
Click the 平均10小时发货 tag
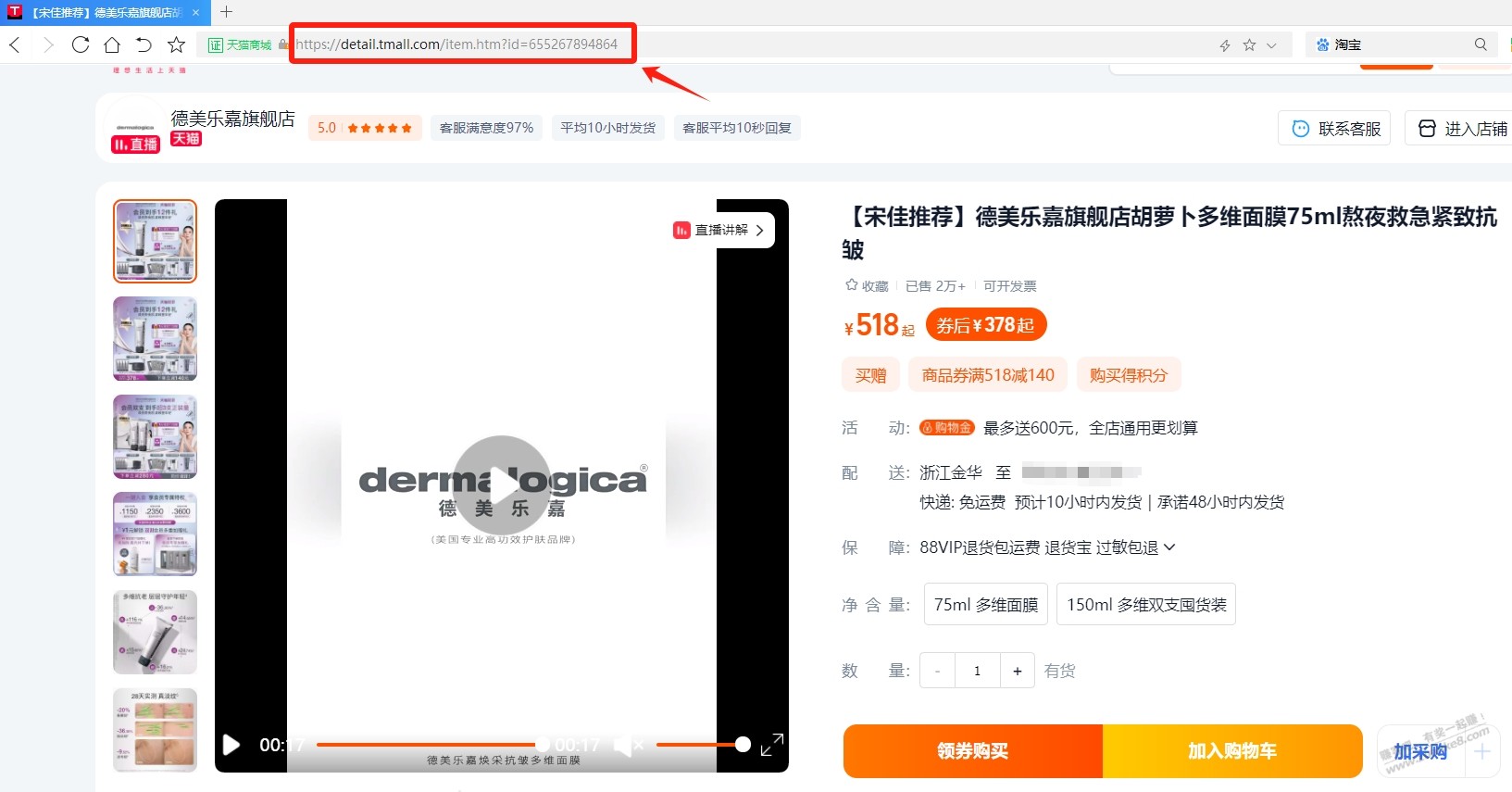pyautogui.click(x=607, y=128)
